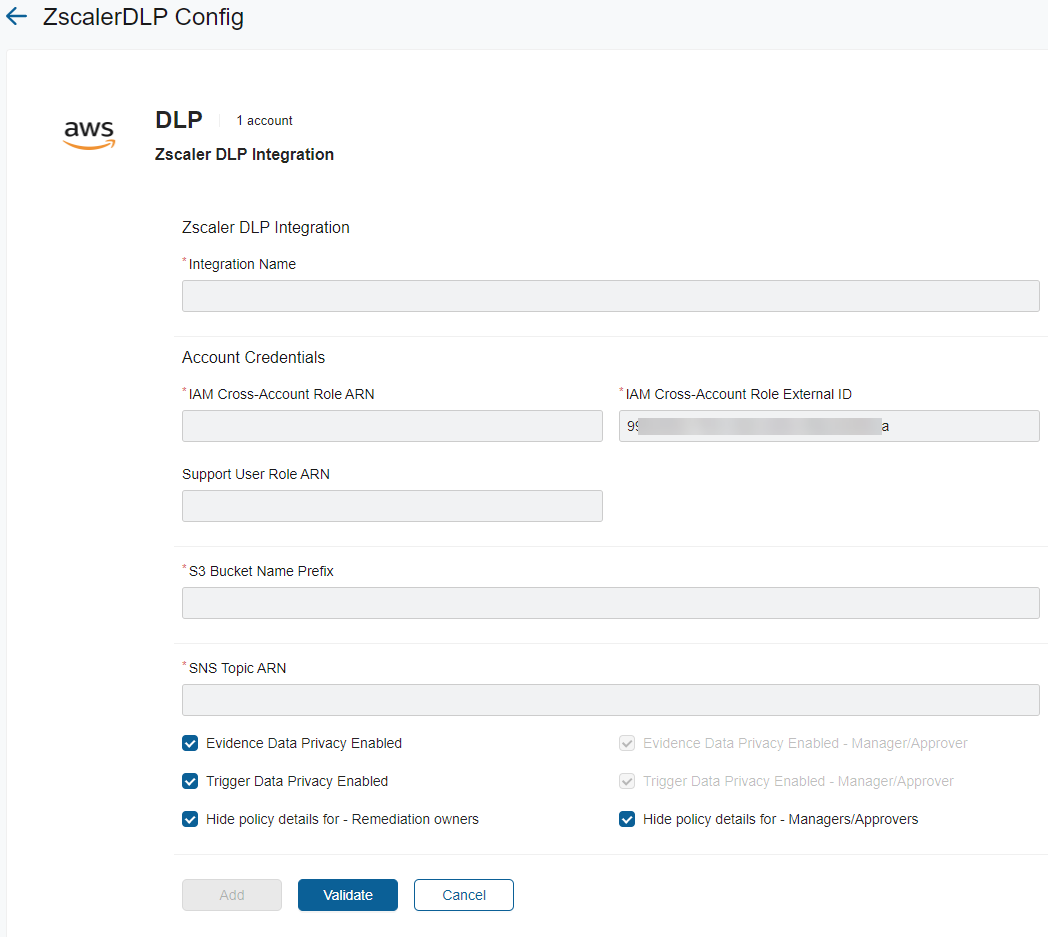Click the Support User Role ARN field
1048x937 pixels.
click(391, 506)
